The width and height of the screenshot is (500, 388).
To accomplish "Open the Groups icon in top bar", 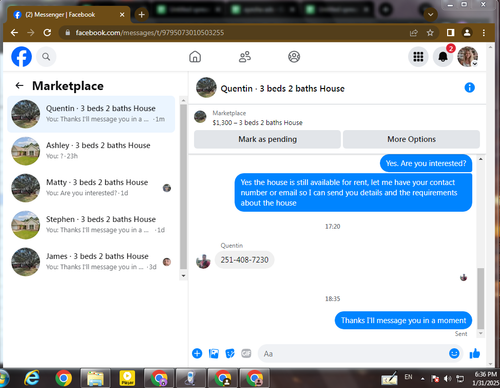I will tap(294, 57).
